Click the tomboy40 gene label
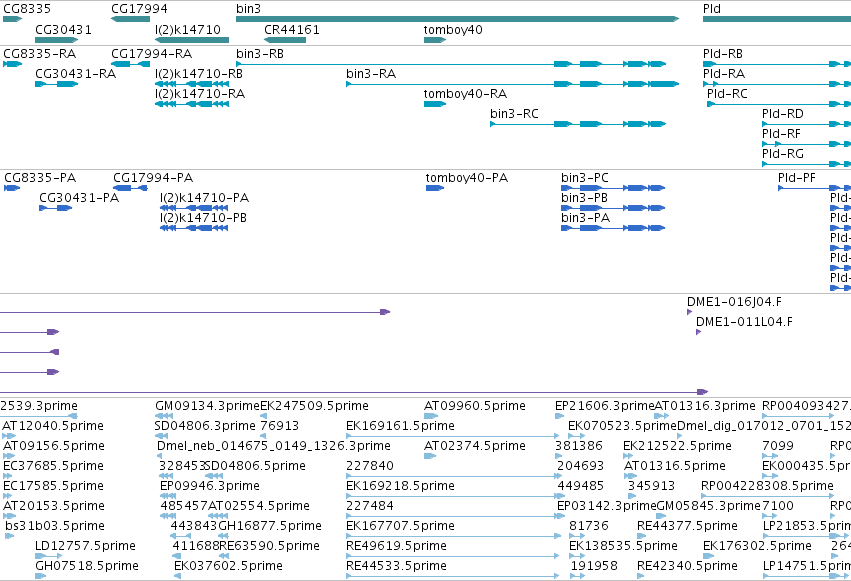 (453, 29)
